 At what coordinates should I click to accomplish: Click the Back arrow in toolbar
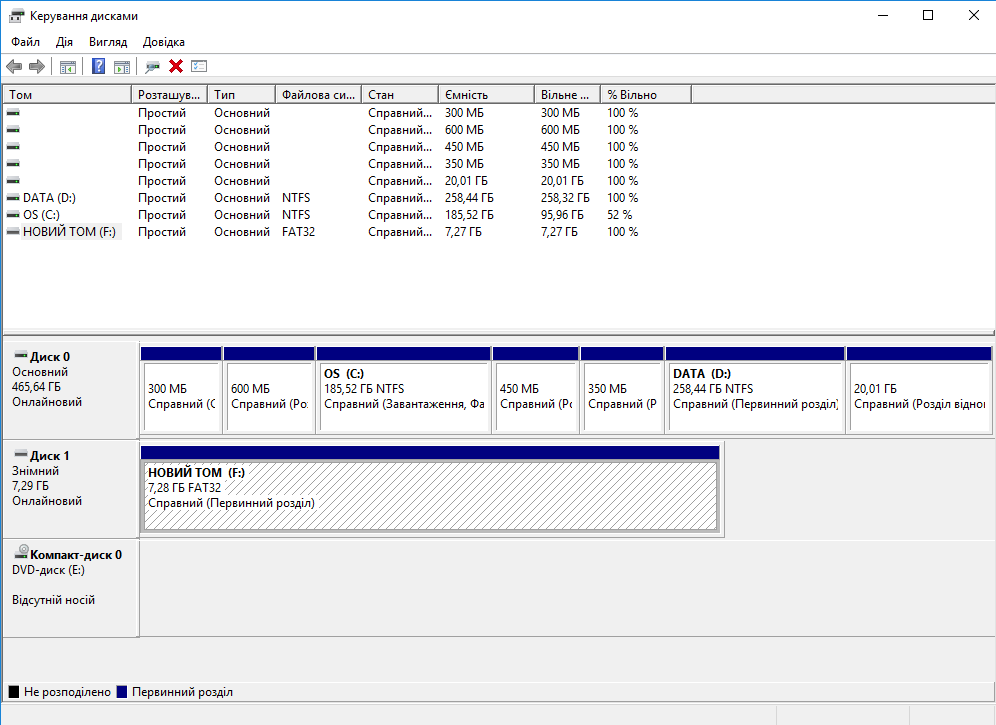coord(14,66)
